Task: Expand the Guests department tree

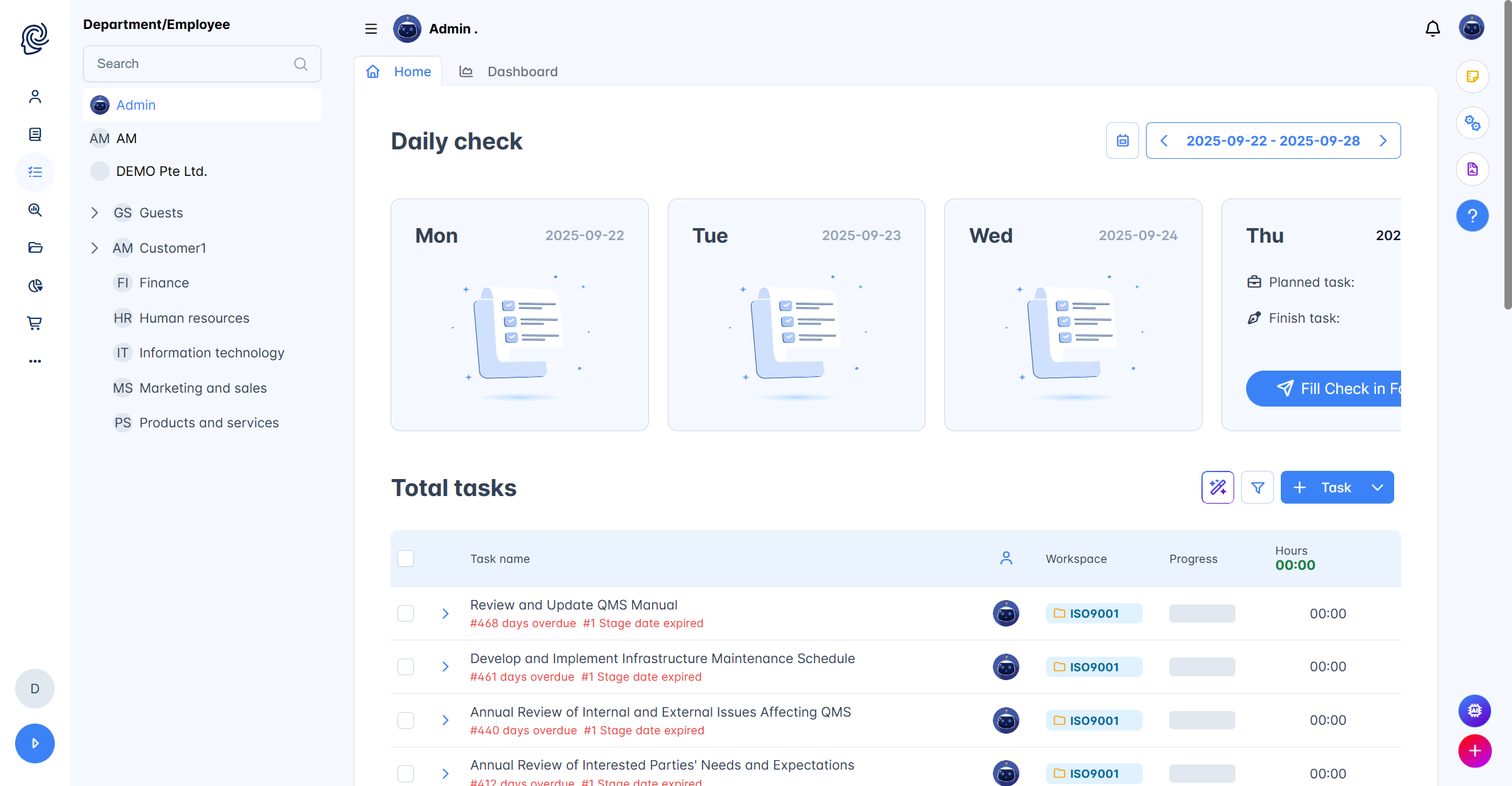Action: click(94, 213)
